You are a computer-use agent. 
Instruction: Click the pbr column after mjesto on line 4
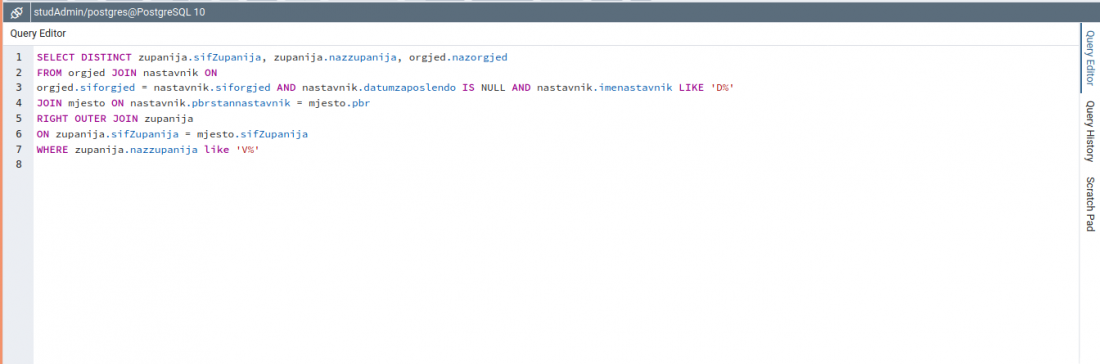360,103
